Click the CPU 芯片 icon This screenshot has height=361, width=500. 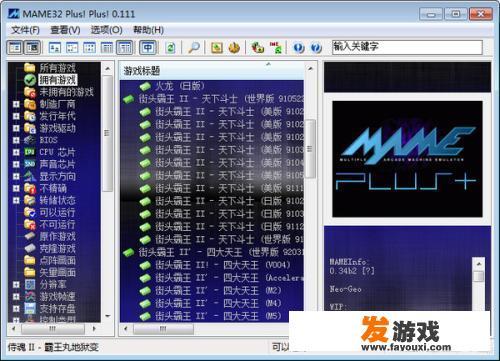(x=30, y=152)
